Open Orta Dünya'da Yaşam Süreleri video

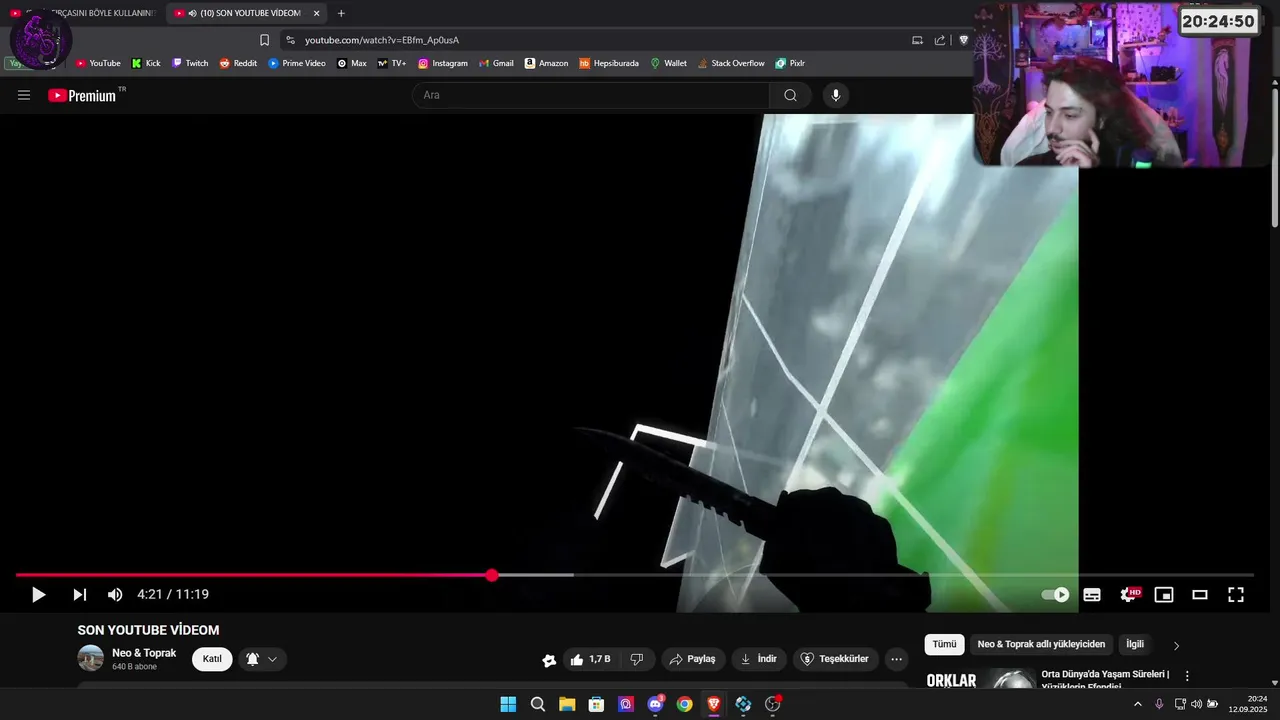tap(1105, 680)
